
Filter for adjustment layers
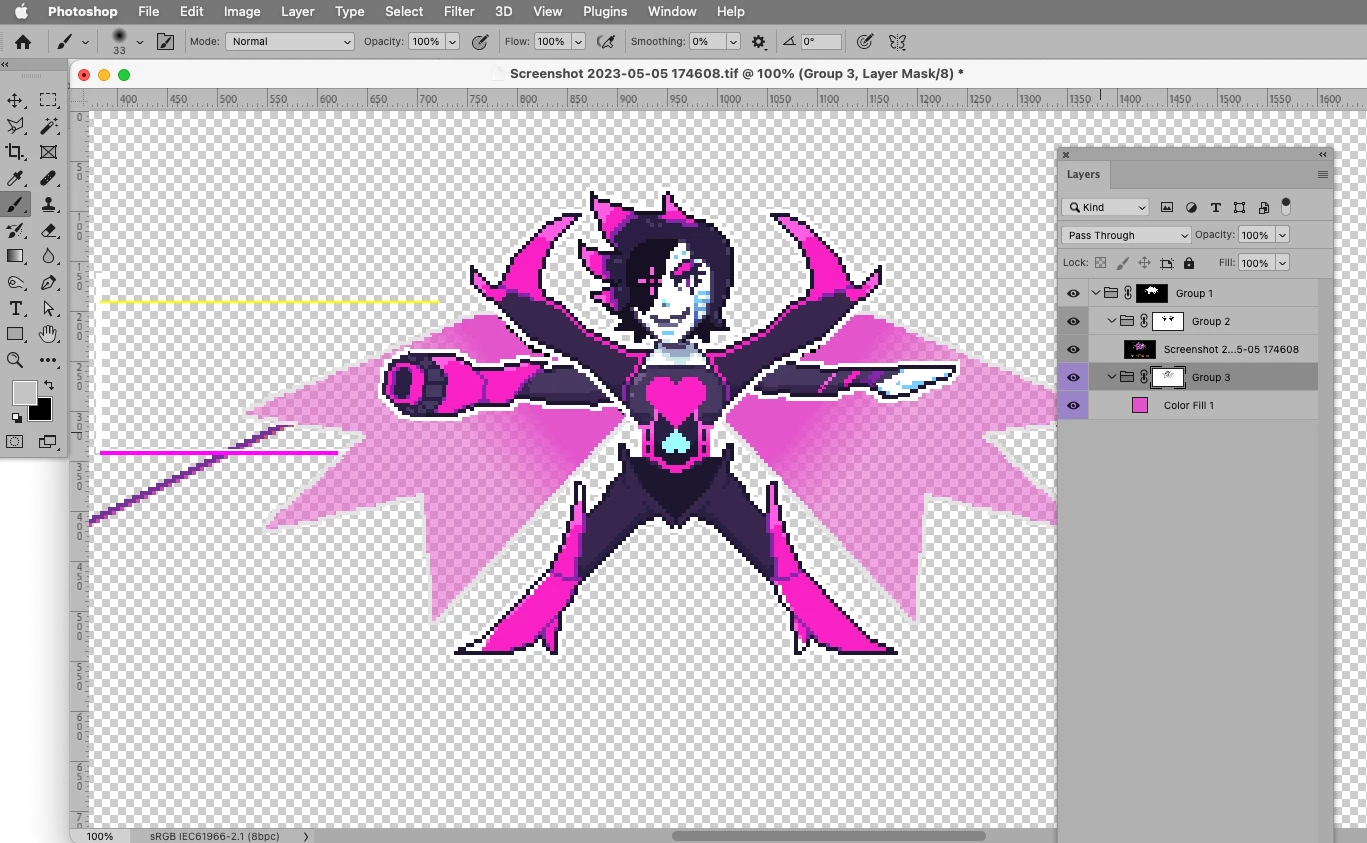1191,207
